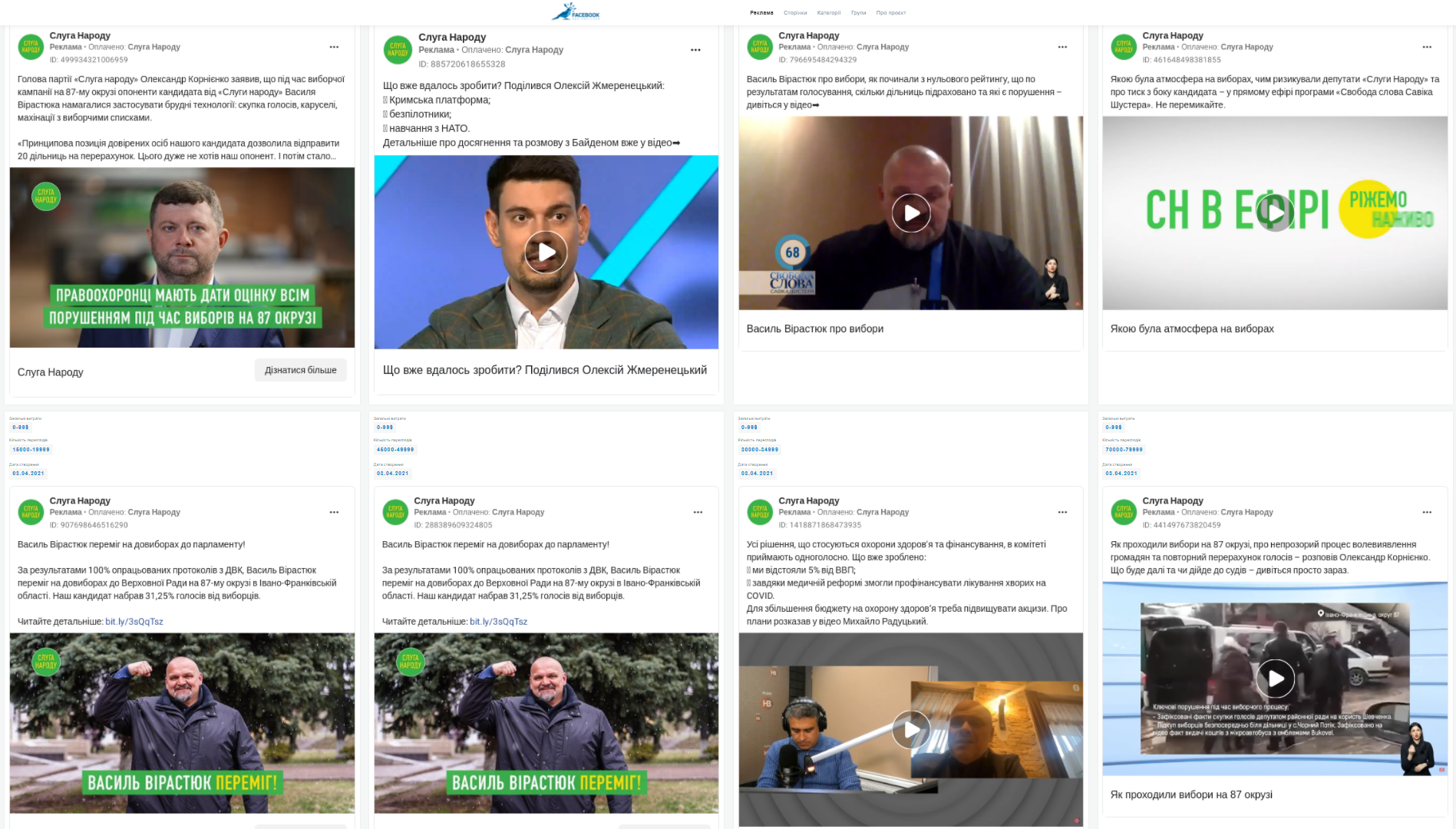Screen dimensions: 1456x829
Task: Open bit.ly/3sQqTsz link in ad 907698646516290
Action: [x=134, y=622]
